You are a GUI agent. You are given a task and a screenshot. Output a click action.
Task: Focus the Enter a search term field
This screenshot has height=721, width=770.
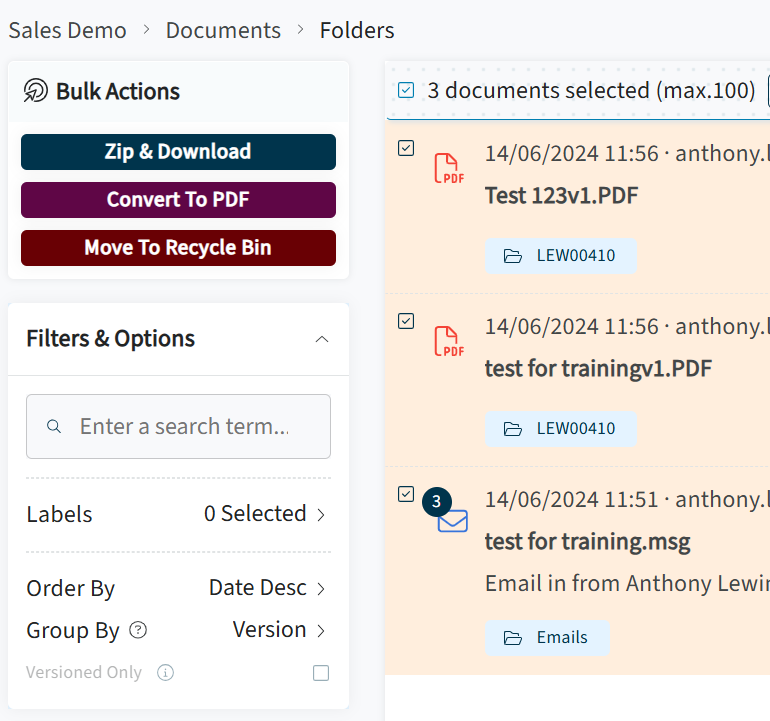178,426
